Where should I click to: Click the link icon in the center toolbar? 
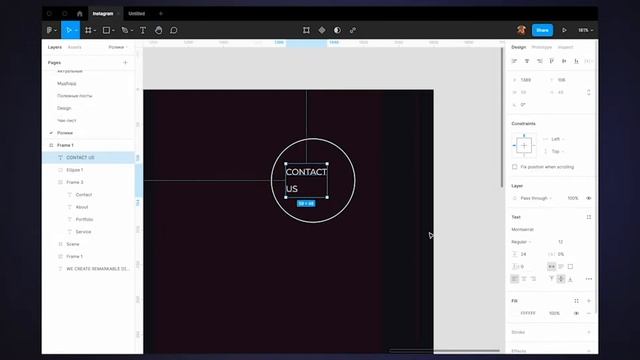point(353,30)
